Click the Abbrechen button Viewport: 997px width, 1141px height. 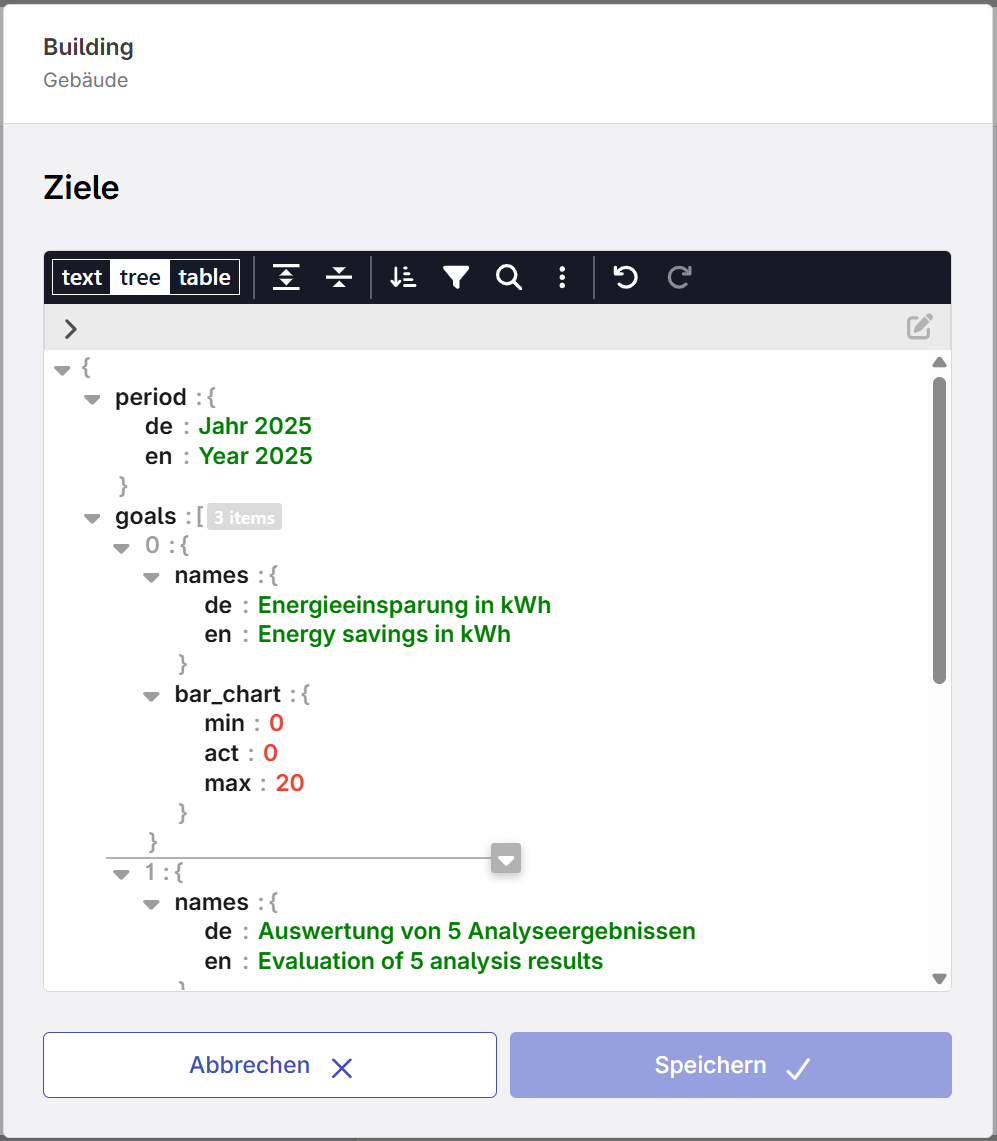270,1065
